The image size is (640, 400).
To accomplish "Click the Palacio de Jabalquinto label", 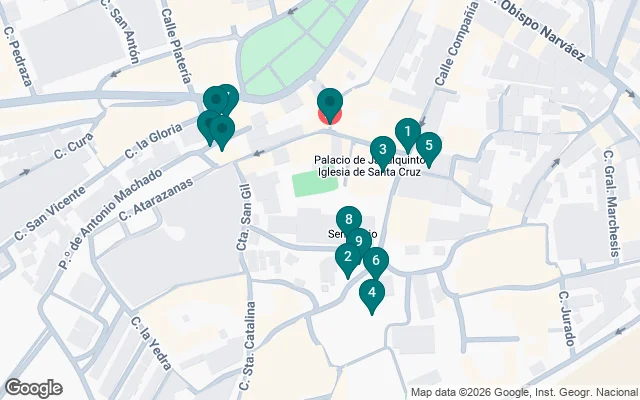I will click(x=370, y=160).
